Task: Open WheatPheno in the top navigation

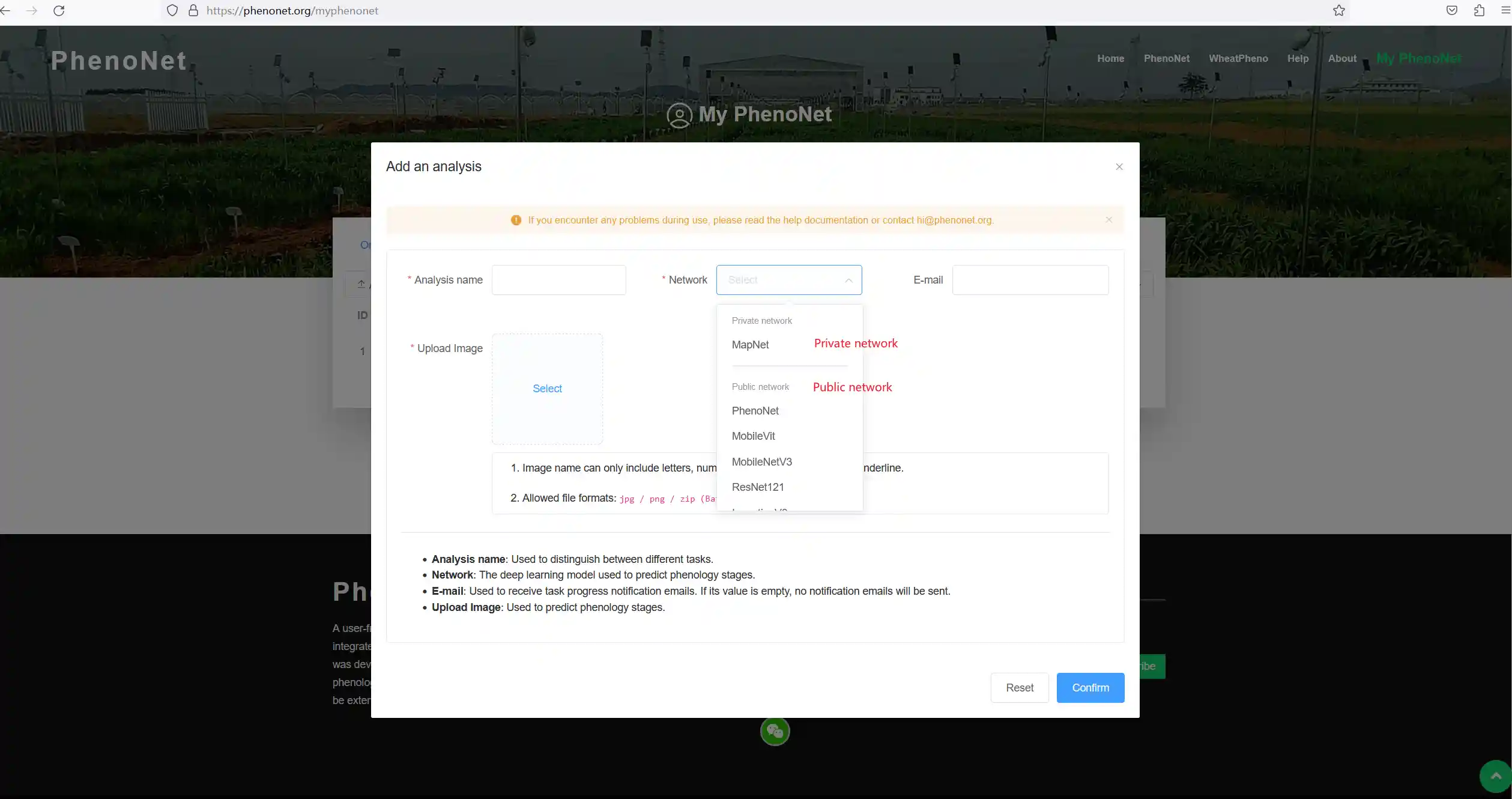Action: click(1238, 58)
